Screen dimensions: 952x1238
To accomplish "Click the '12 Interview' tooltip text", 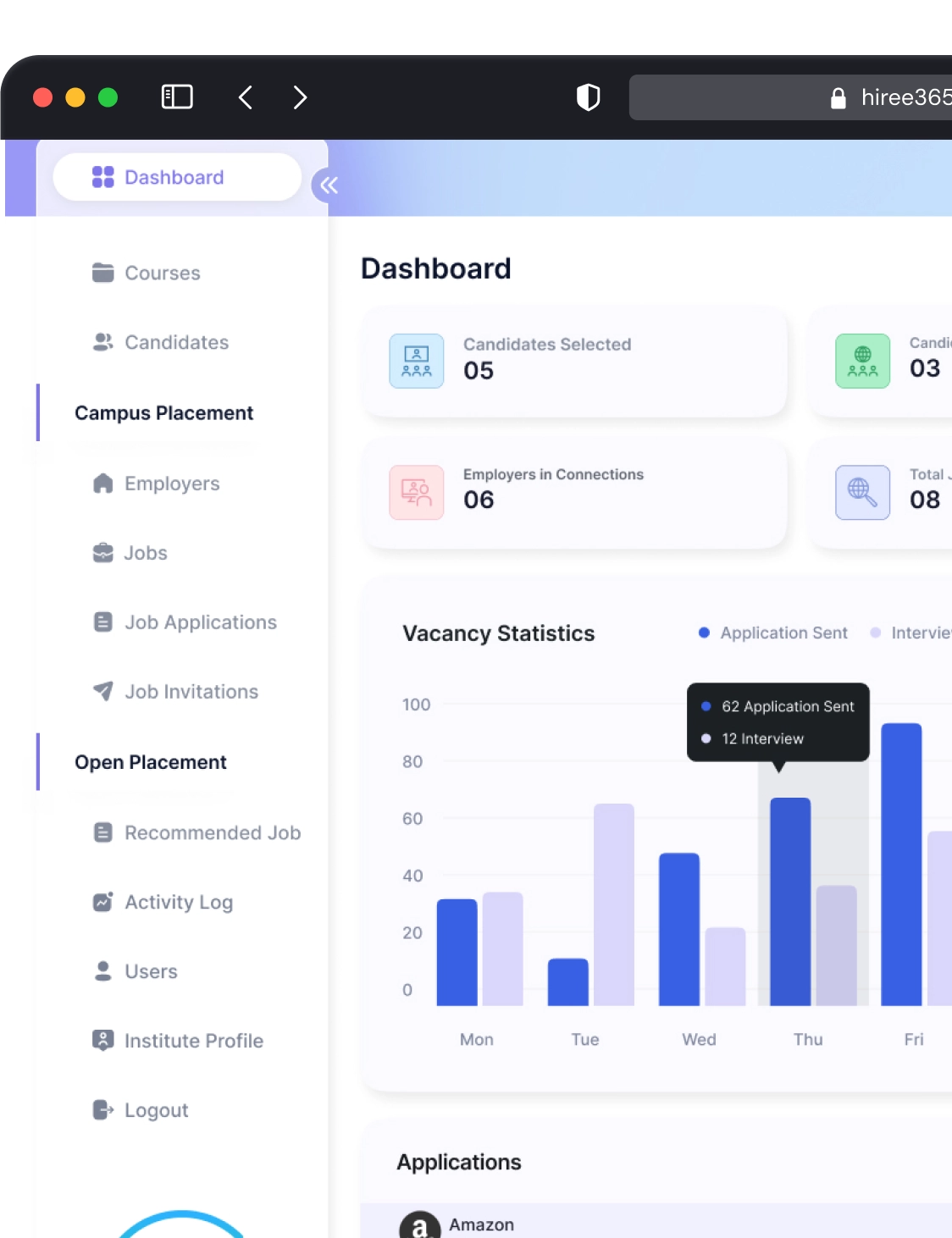I will [762, 738].
